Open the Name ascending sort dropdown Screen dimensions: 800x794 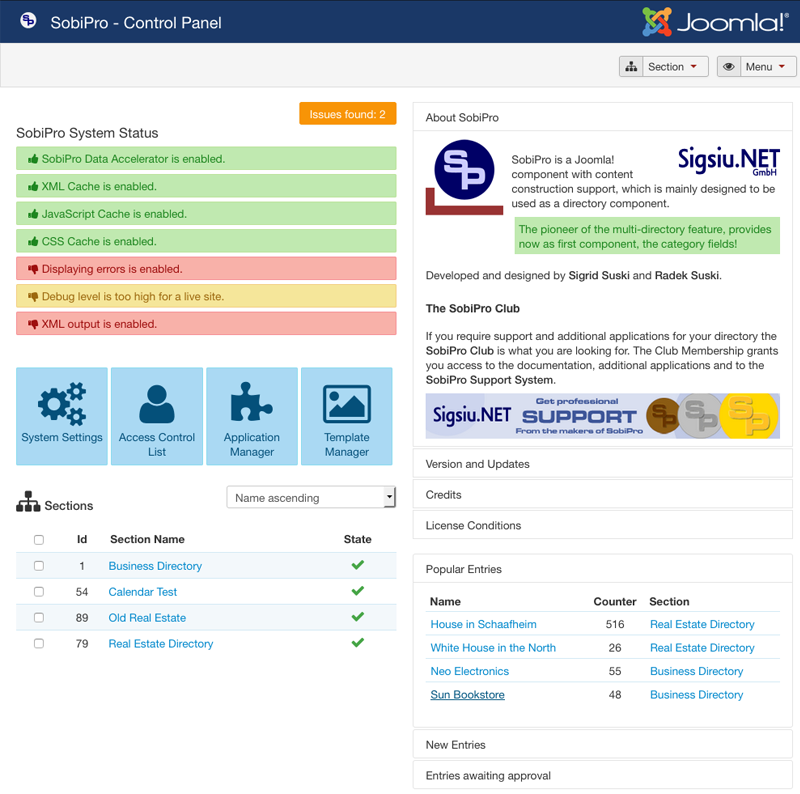(x=311, y=498)
